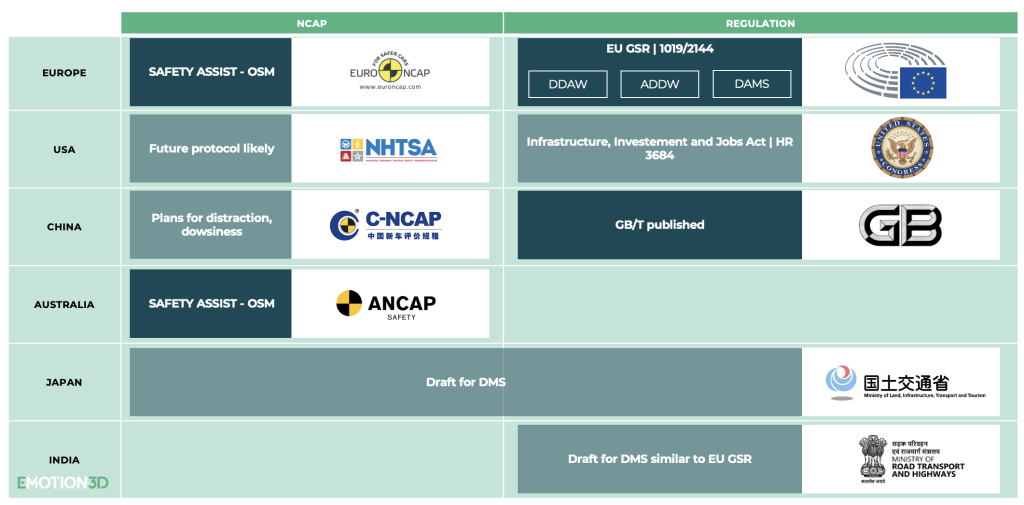Select the ADDW box
1024x505 pixels.
click(660, 84)
